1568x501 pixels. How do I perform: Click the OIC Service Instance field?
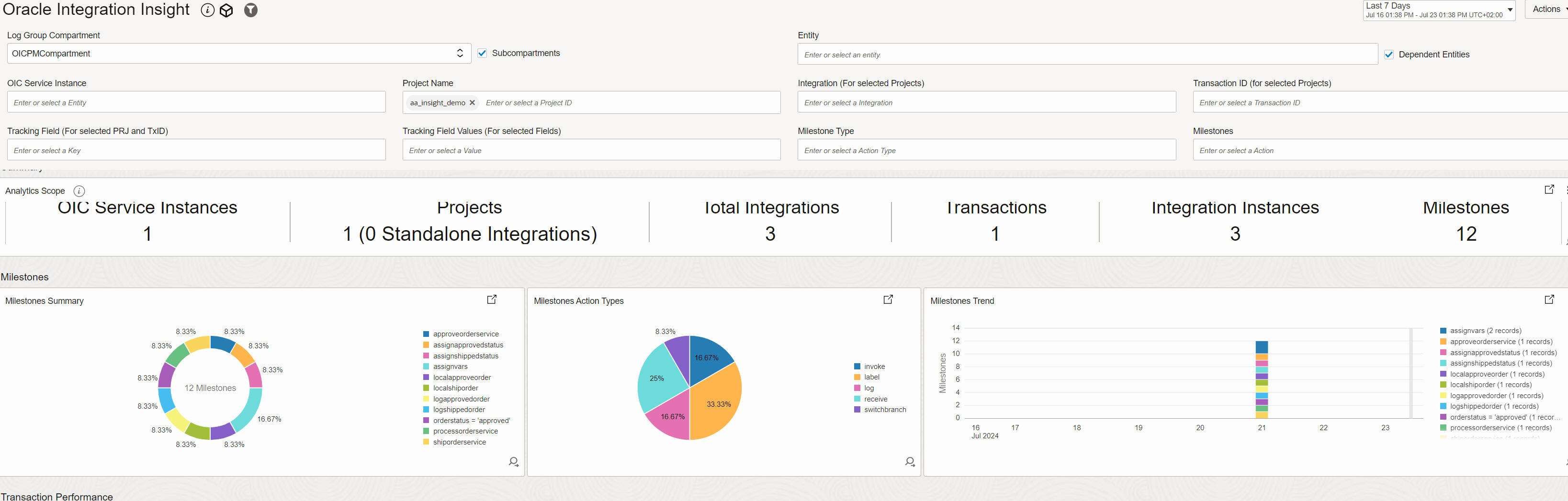[x=197, y=102]
